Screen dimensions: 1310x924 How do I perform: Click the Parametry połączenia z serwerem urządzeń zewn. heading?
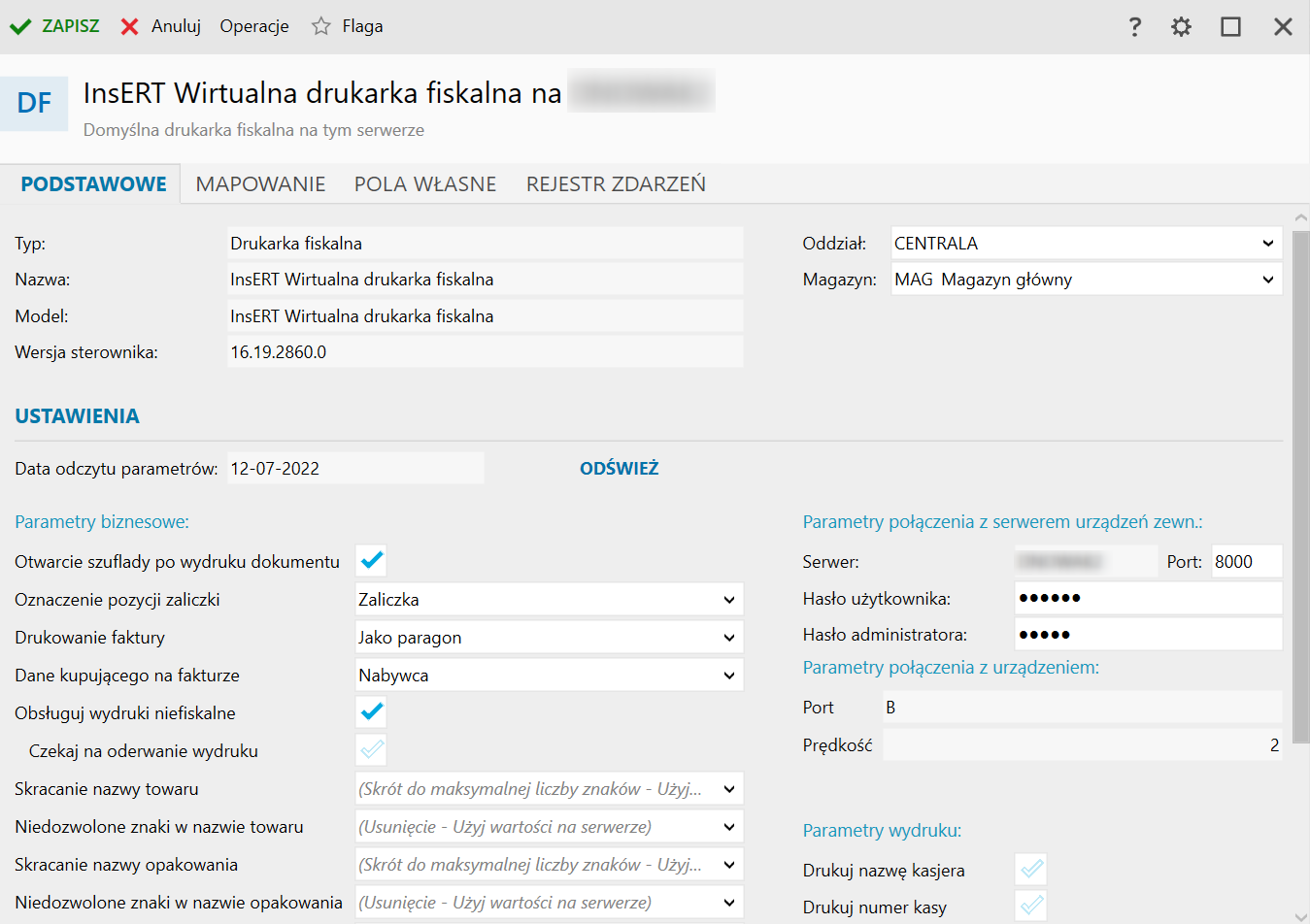1002,522
